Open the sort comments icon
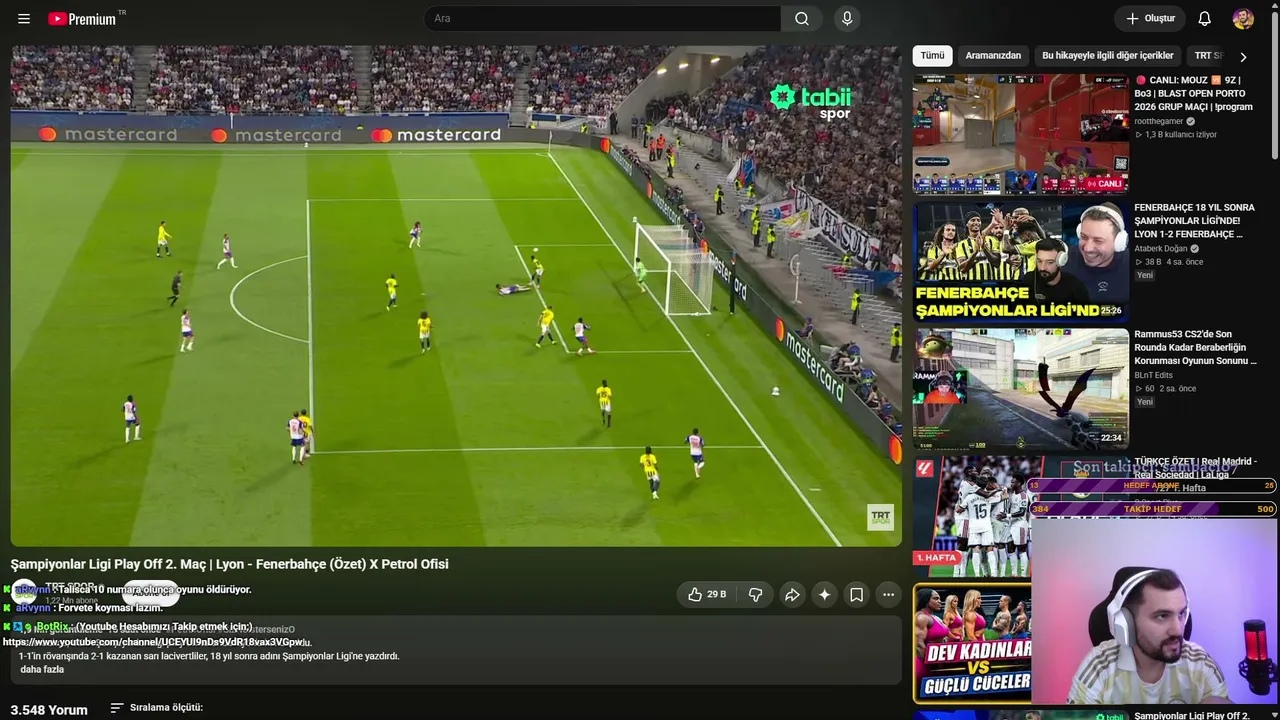The width and height of the screenshot is (1280, 720). (117, 708)
